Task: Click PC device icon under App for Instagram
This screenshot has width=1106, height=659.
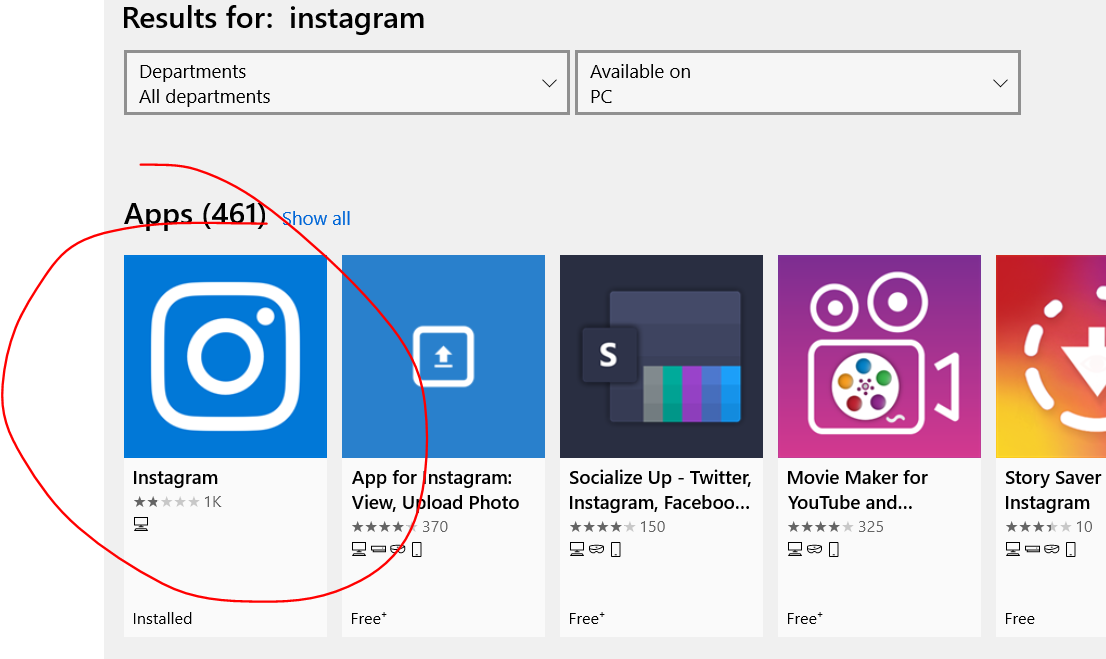Action: 359,549
